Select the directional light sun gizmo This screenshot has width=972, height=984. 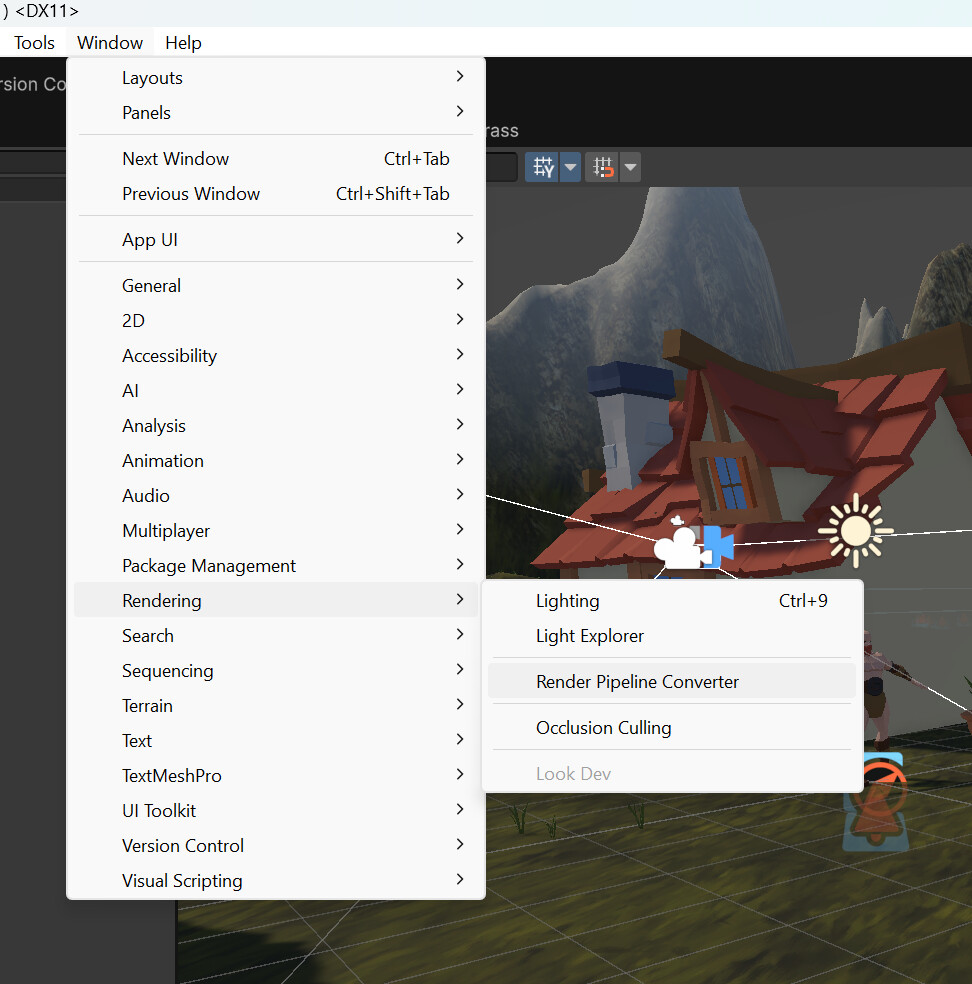pyautogui.click(x=855, y=531)
